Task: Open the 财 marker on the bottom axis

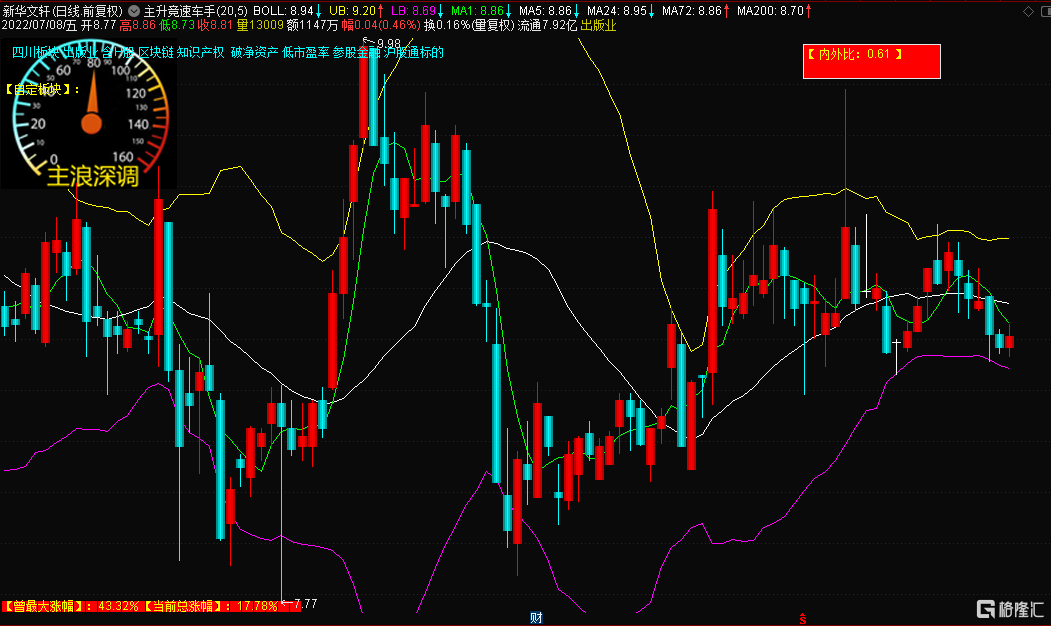Action: click(x=536, y=617)
